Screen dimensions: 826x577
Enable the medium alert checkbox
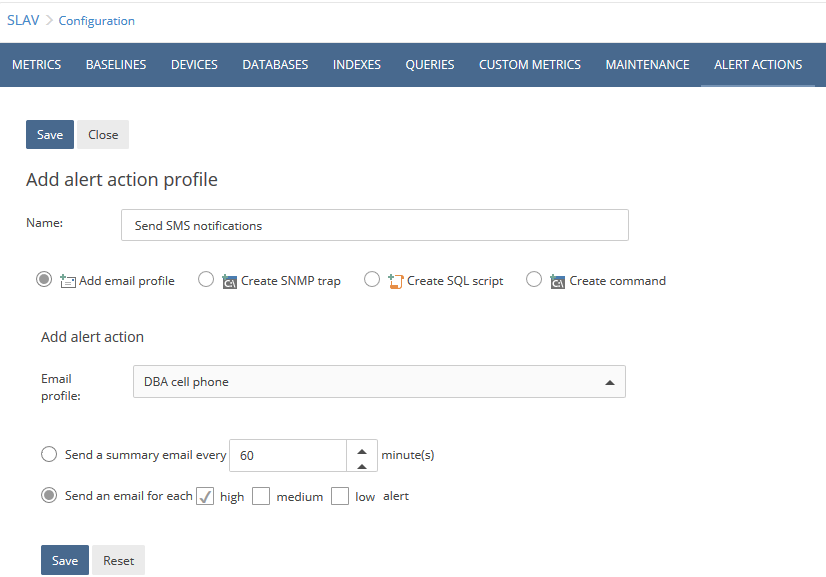(261, 495)
